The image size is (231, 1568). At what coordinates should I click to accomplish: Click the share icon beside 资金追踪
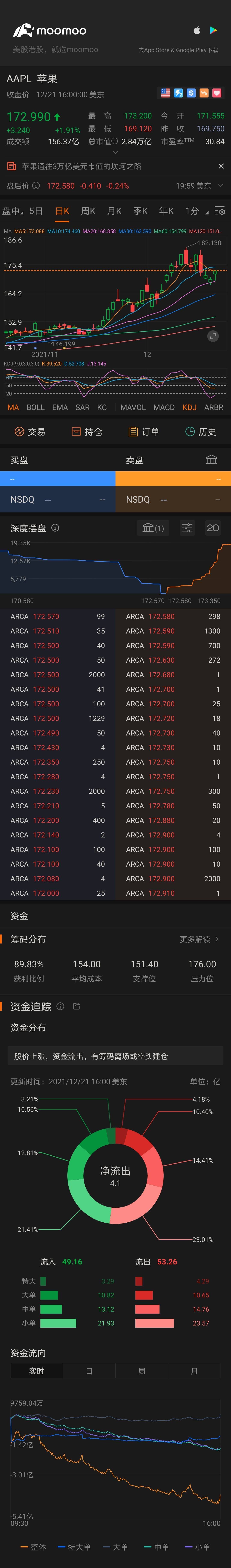(76, 1006)
